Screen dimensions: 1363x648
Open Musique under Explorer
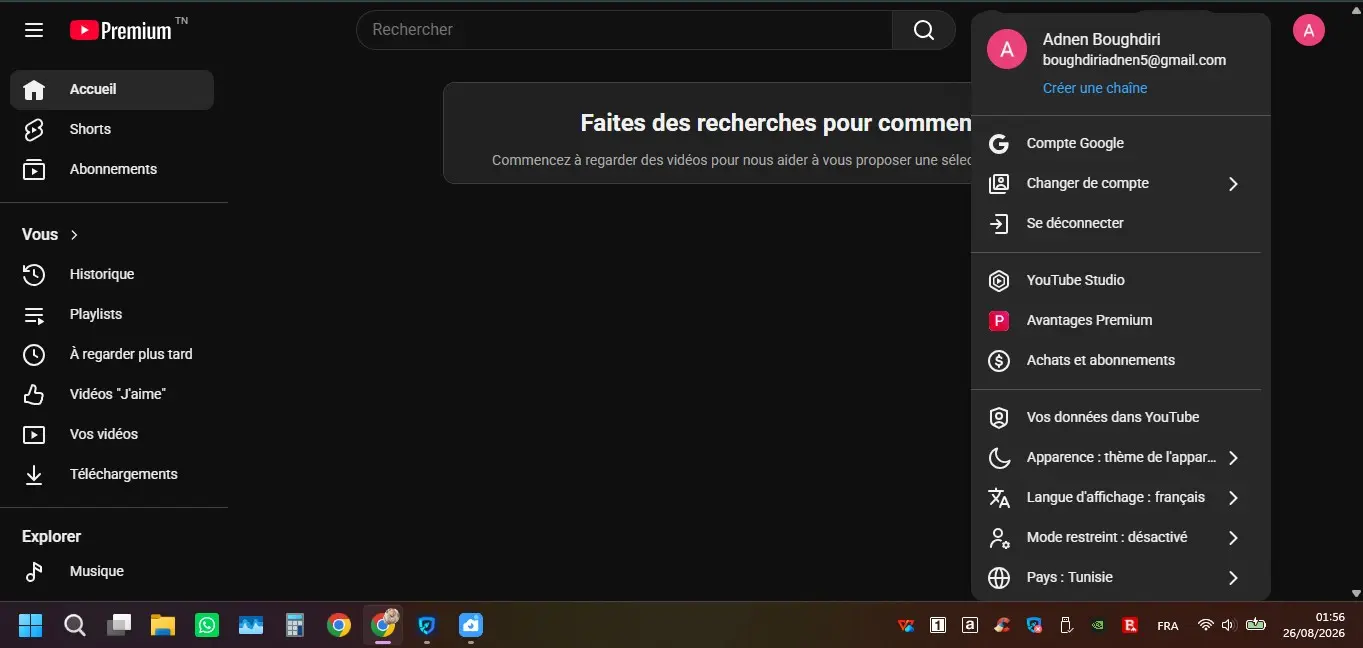pos(112,571)
